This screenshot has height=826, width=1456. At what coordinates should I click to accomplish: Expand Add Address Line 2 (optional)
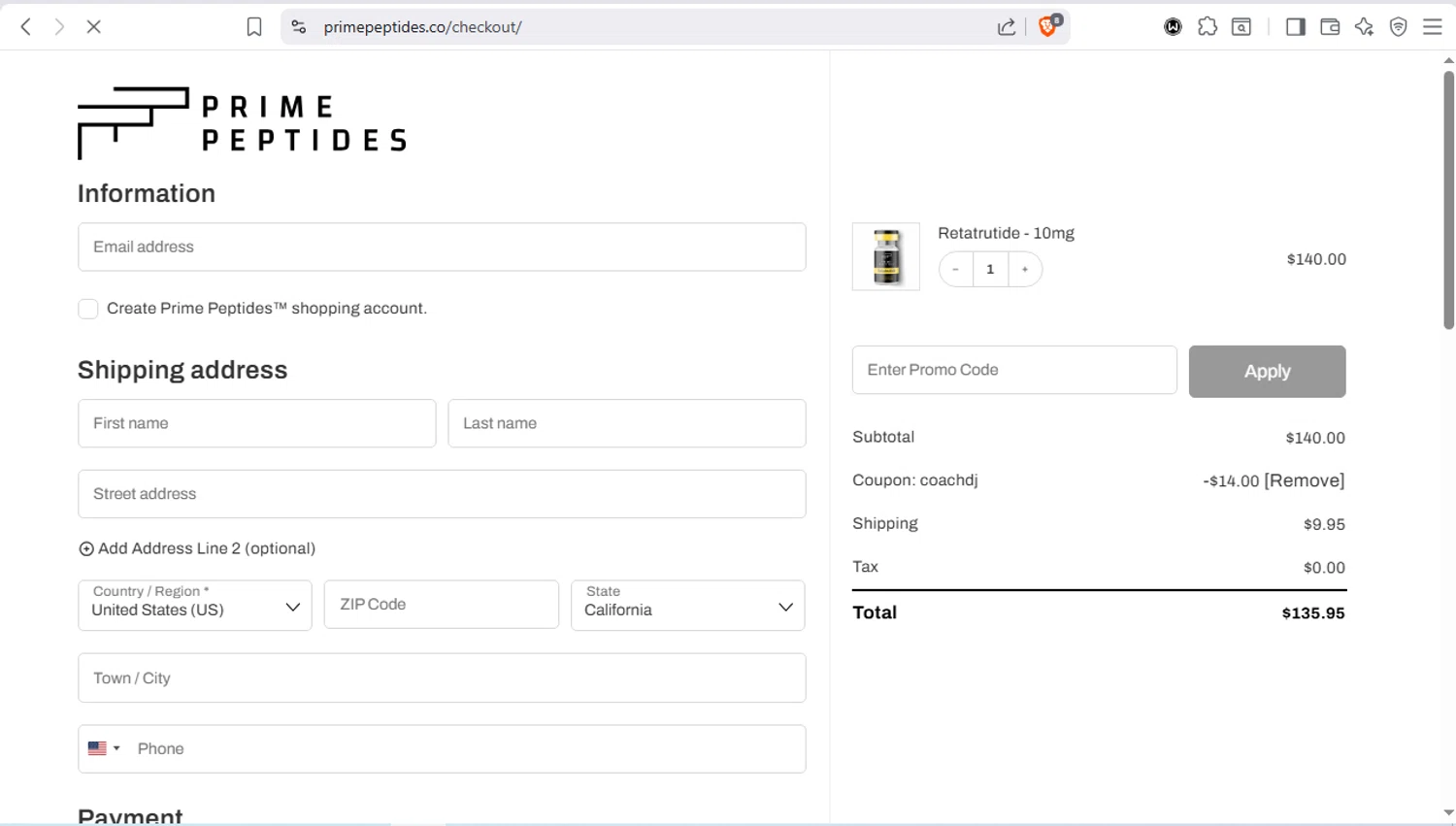(x=197, y=548)
